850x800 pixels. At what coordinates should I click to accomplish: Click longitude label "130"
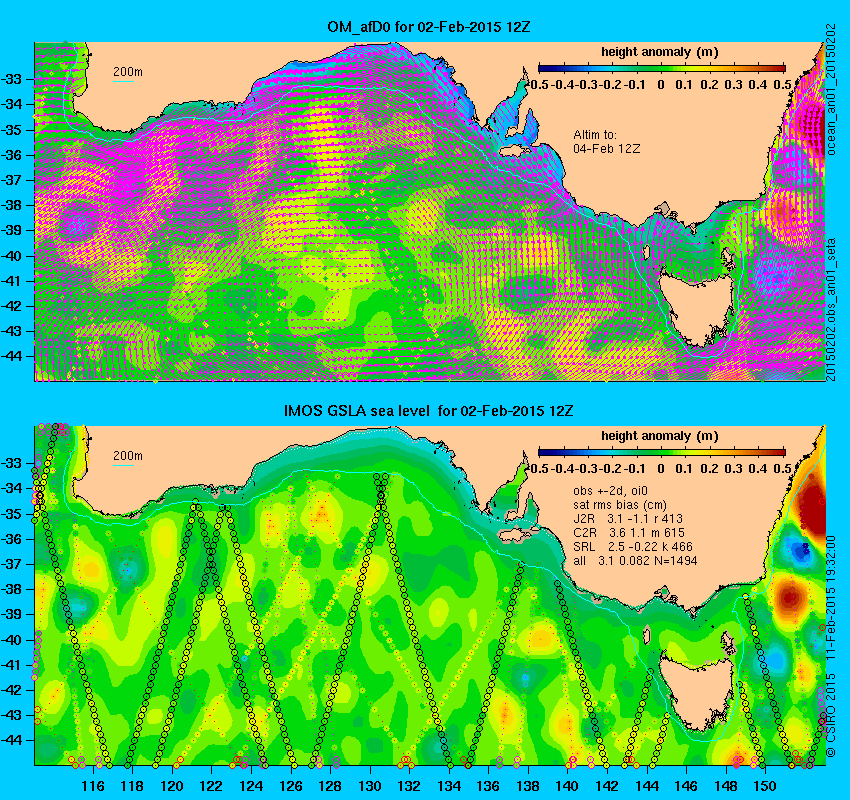(x=370, y=786)
